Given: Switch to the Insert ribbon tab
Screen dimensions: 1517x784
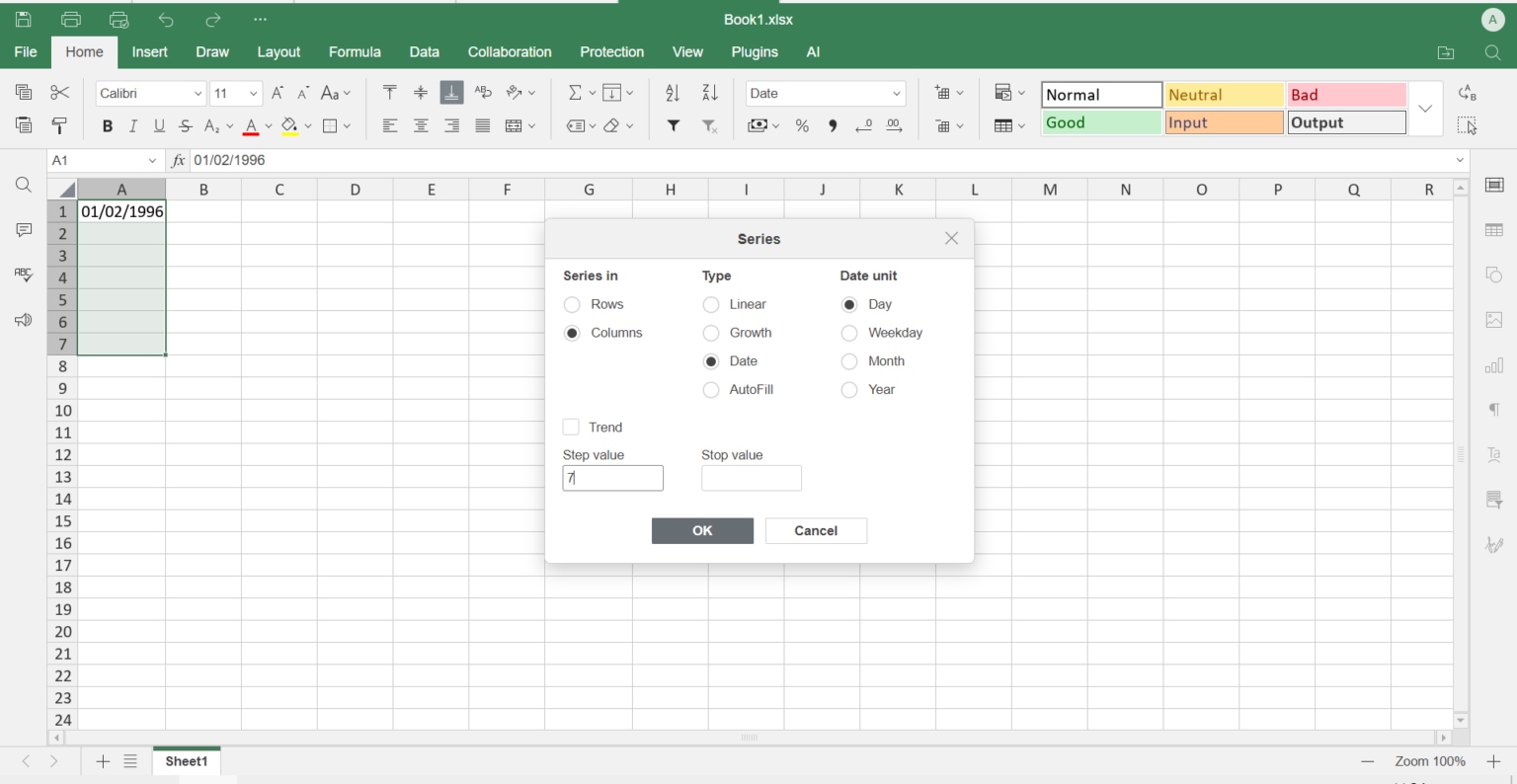Looking at the screenshot, I should [149, 52].
